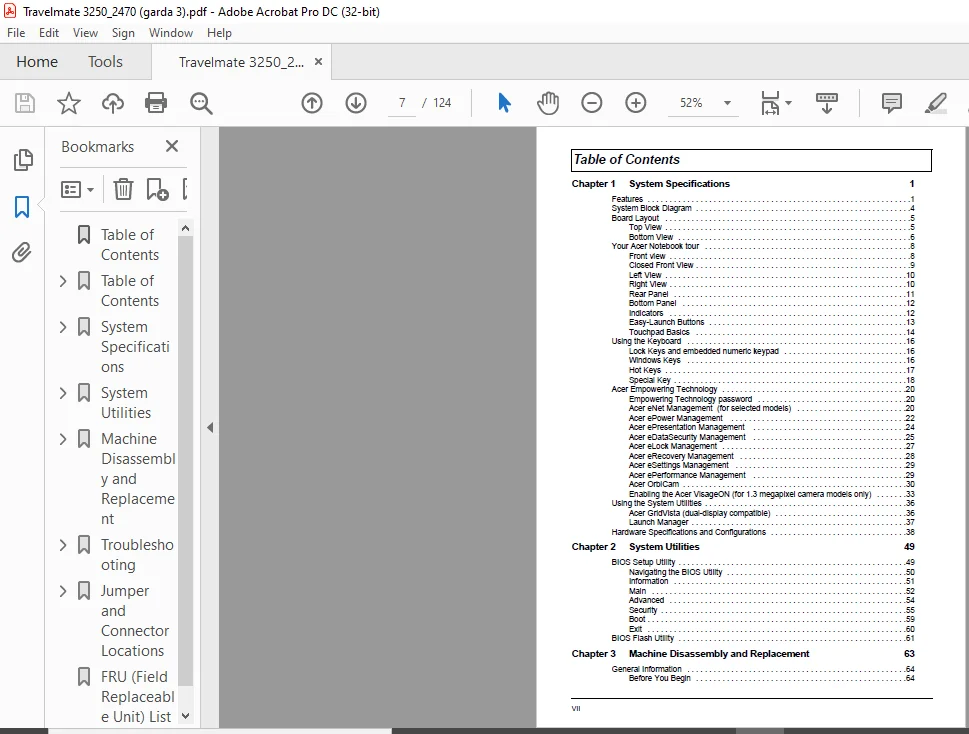This screenshot has height=734, width=969.
Task: Activate the Hand pan tool
Action: pyautogui.click(x=548, y=103)
